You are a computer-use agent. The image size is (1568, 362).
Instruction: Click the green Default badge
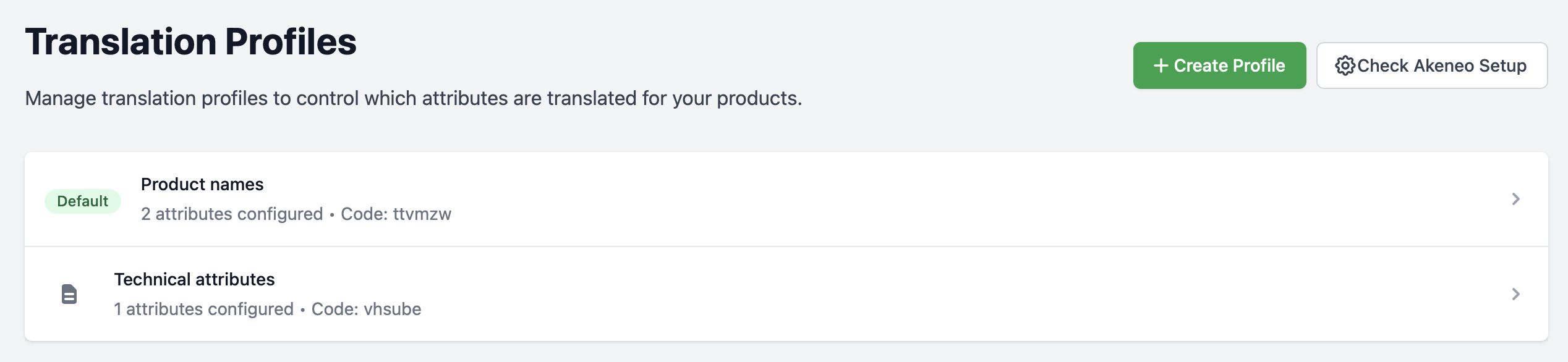(82, 201)
